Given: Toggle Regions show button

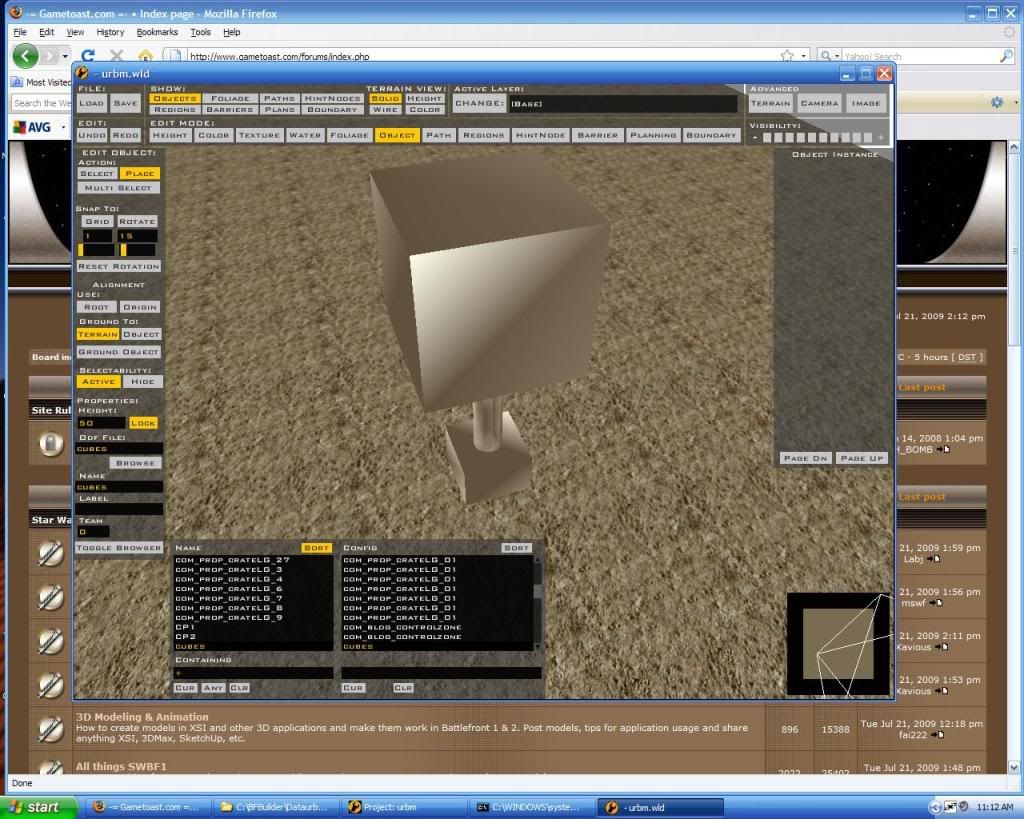Looking at the screenshot, I should tap(174, 110).
